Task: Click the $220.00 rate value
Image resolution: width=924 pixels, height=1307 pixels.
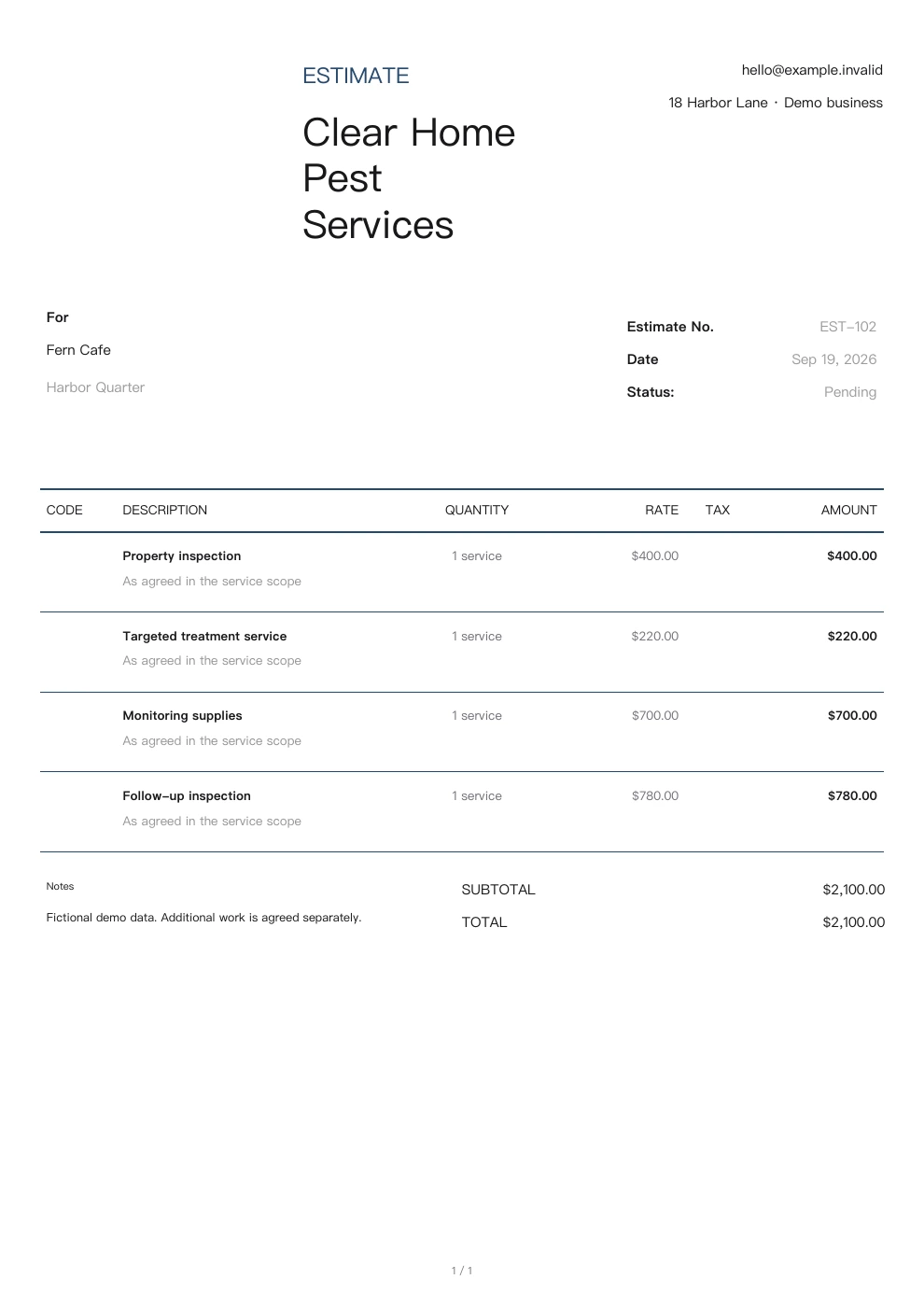Action: 655,636
